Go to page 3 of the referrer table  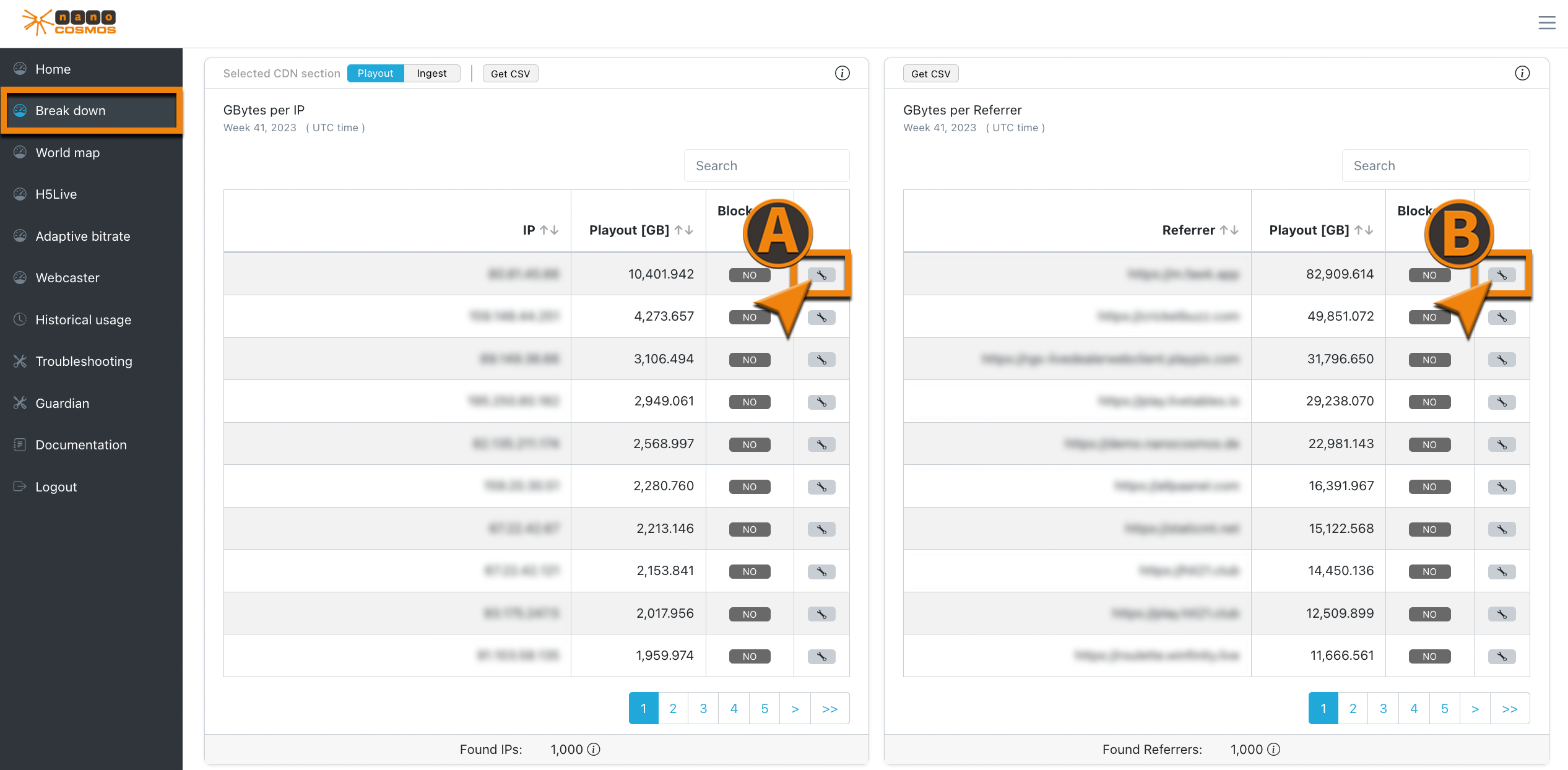(x=1383, y=708)
